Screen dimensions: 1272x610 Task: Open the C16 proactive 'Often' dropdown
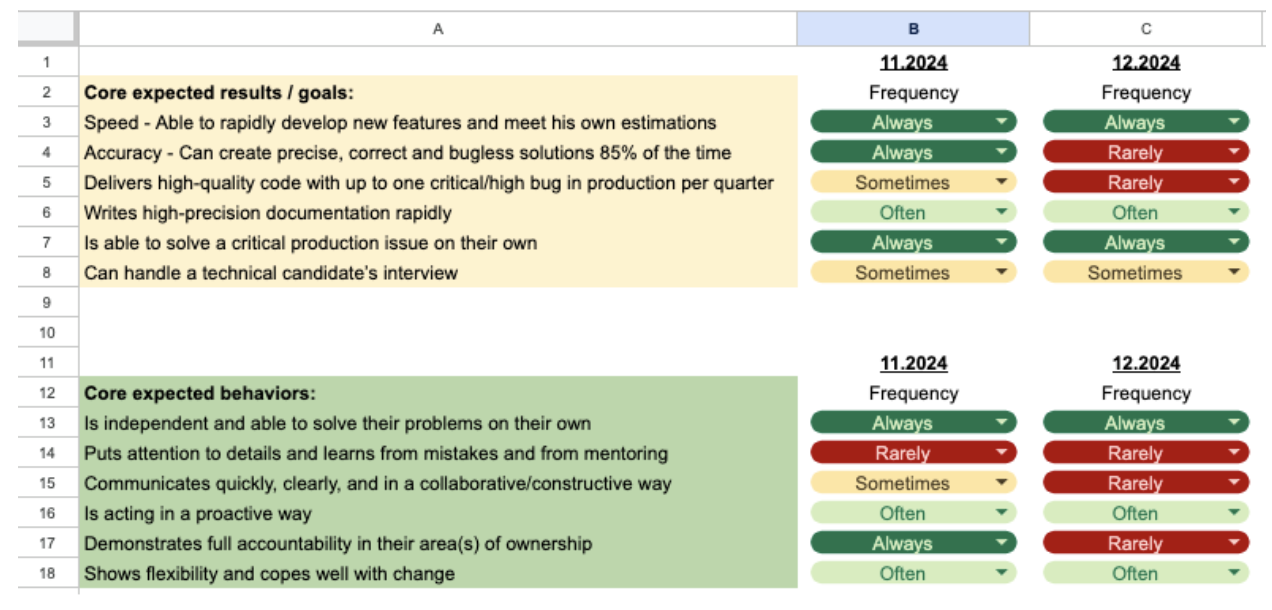[x=1146, y=513]
